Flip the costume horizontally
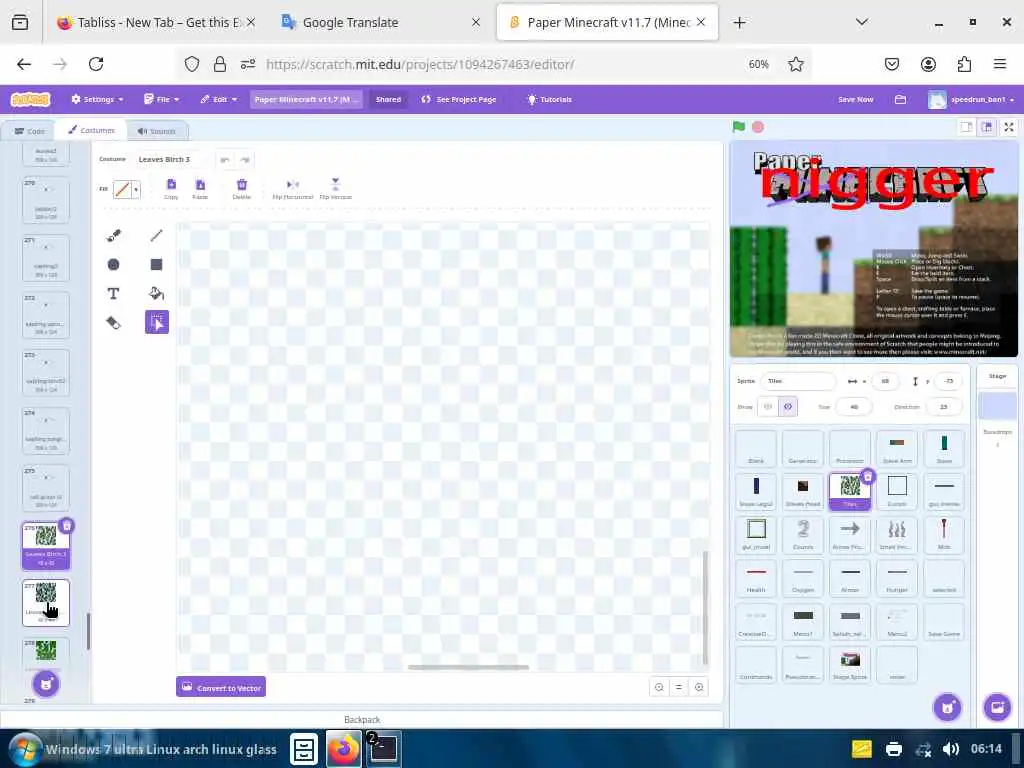 293,188
